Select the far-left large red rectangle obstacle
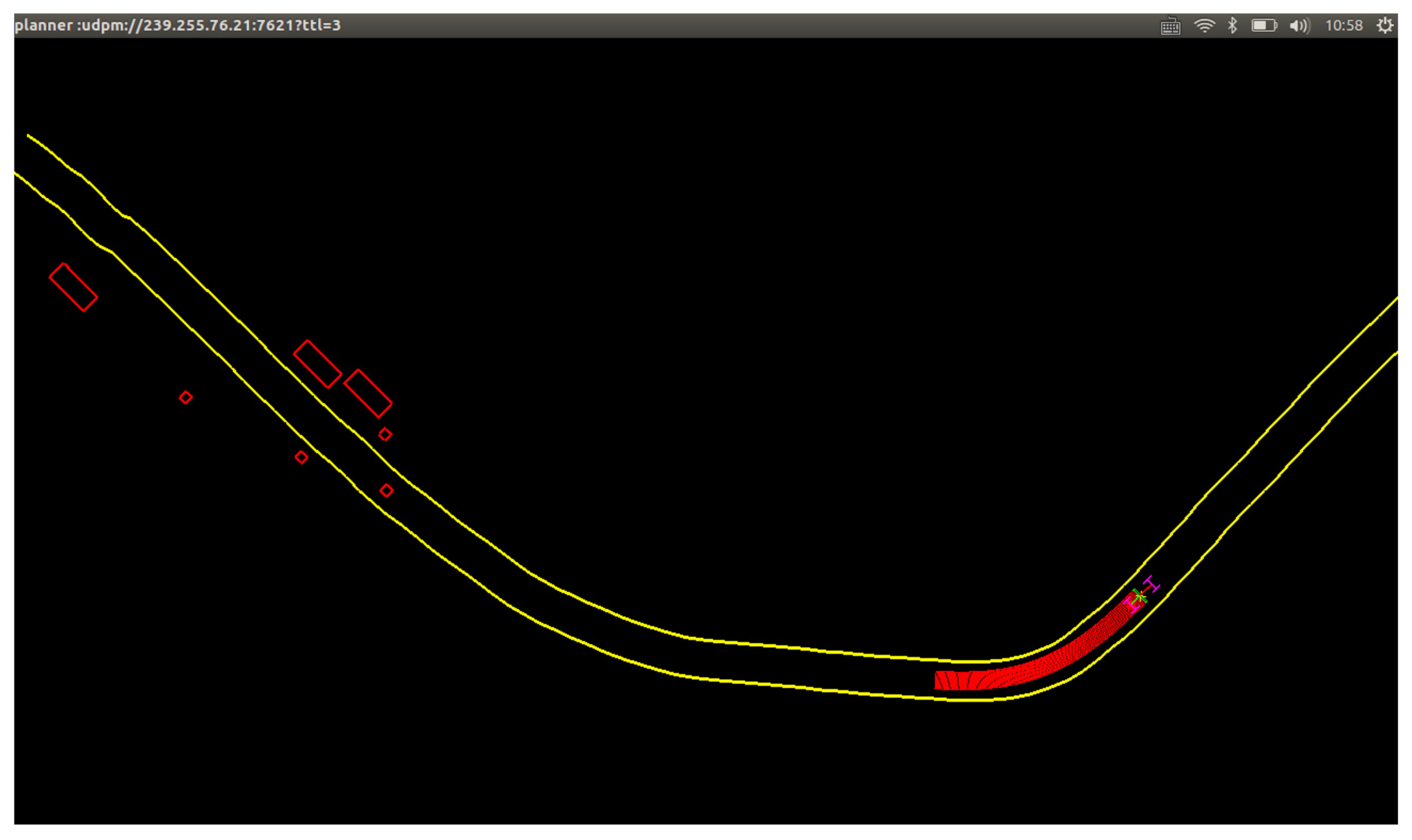The height and width of the screenshot is (840, 1412). pos(73,287)
